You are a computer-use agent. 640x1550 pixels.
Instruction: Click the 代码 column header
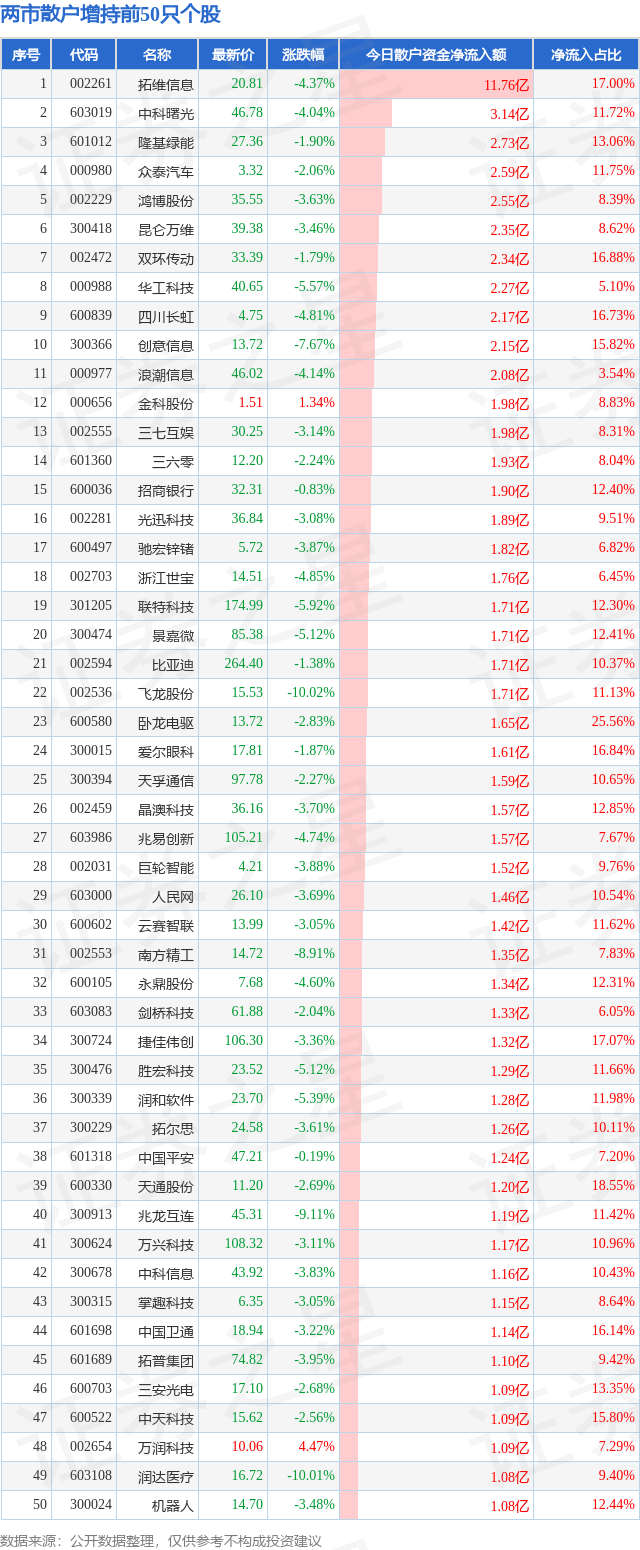pos(84,55)
